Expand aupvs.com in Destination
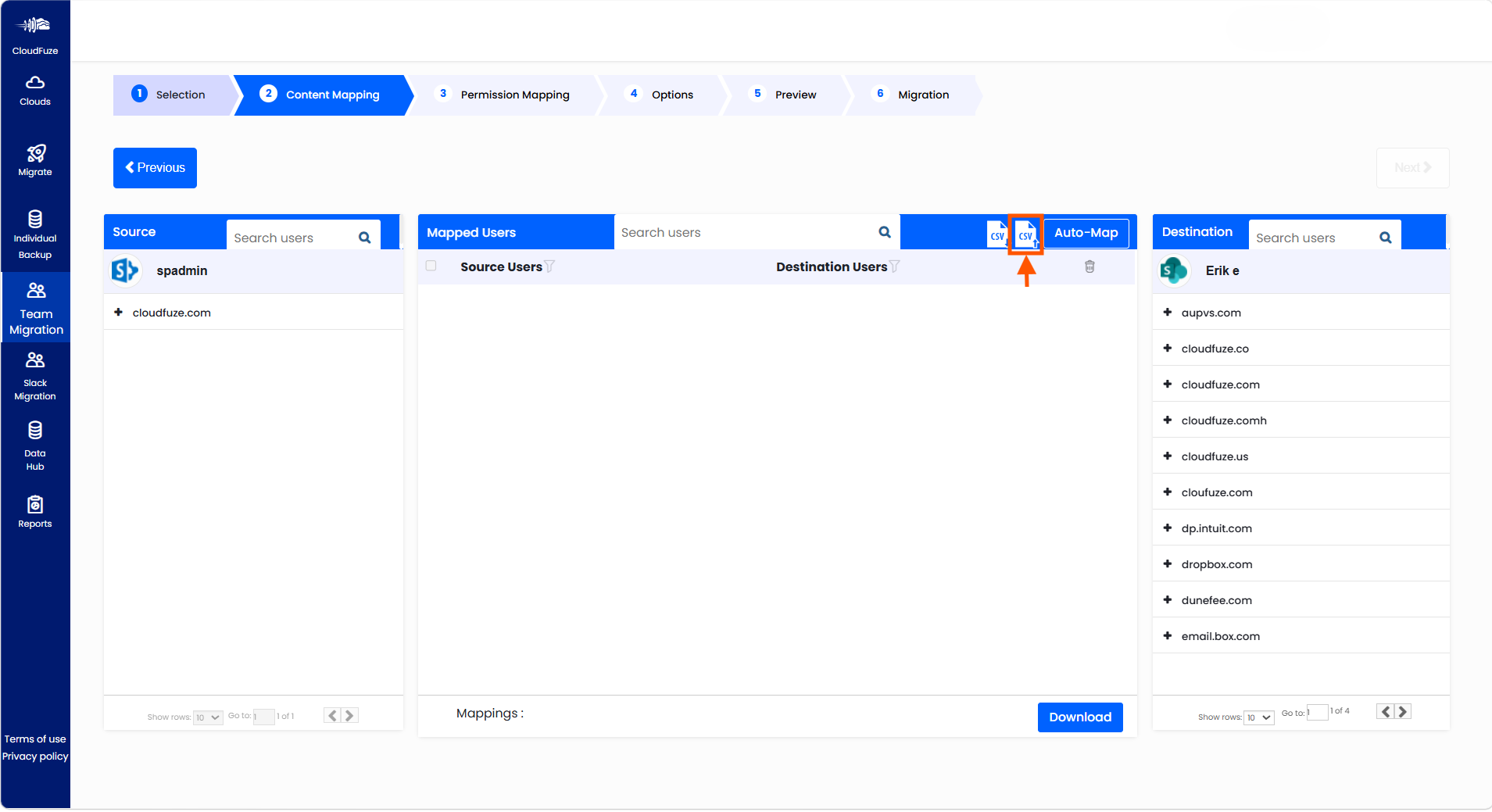 tap(1167, 312)
